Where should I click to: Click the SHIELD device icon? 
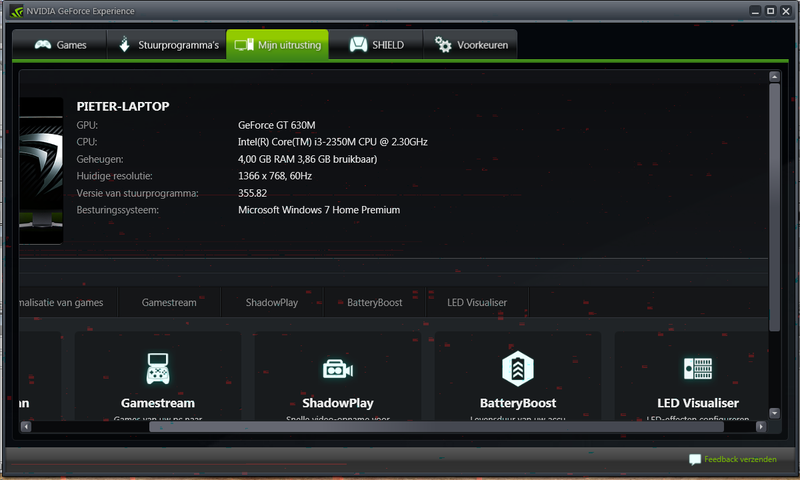point(358,45)
